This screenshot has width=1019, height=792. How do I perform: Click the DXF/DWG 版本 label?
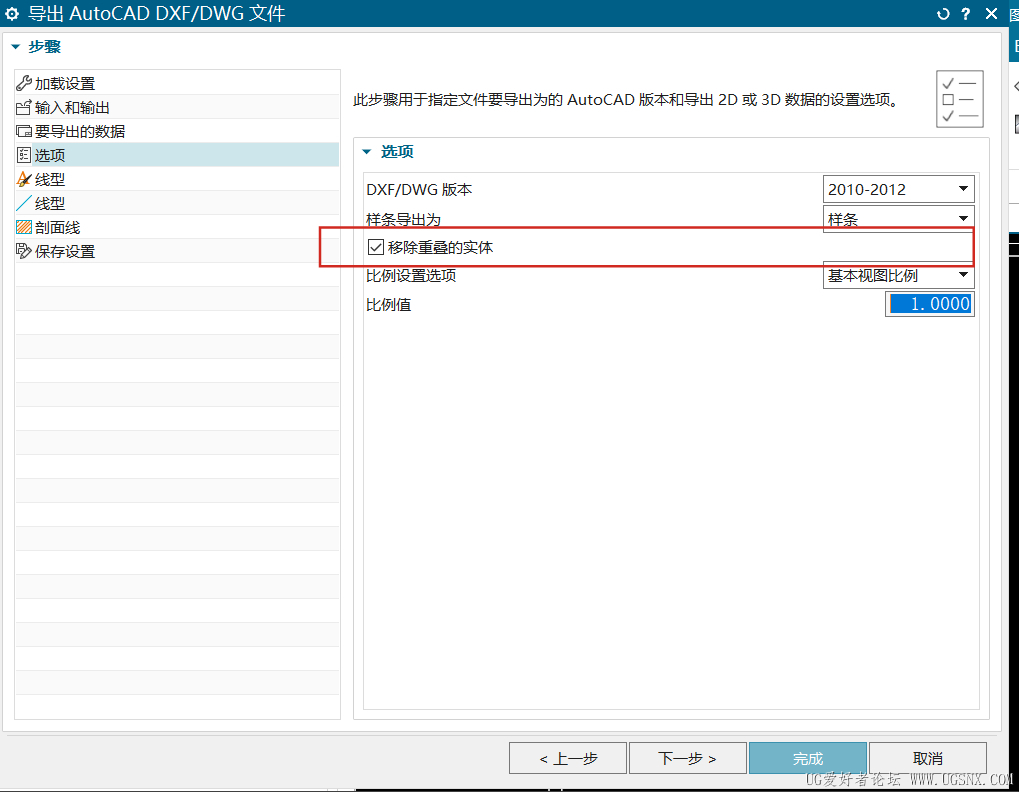point(419,190)
